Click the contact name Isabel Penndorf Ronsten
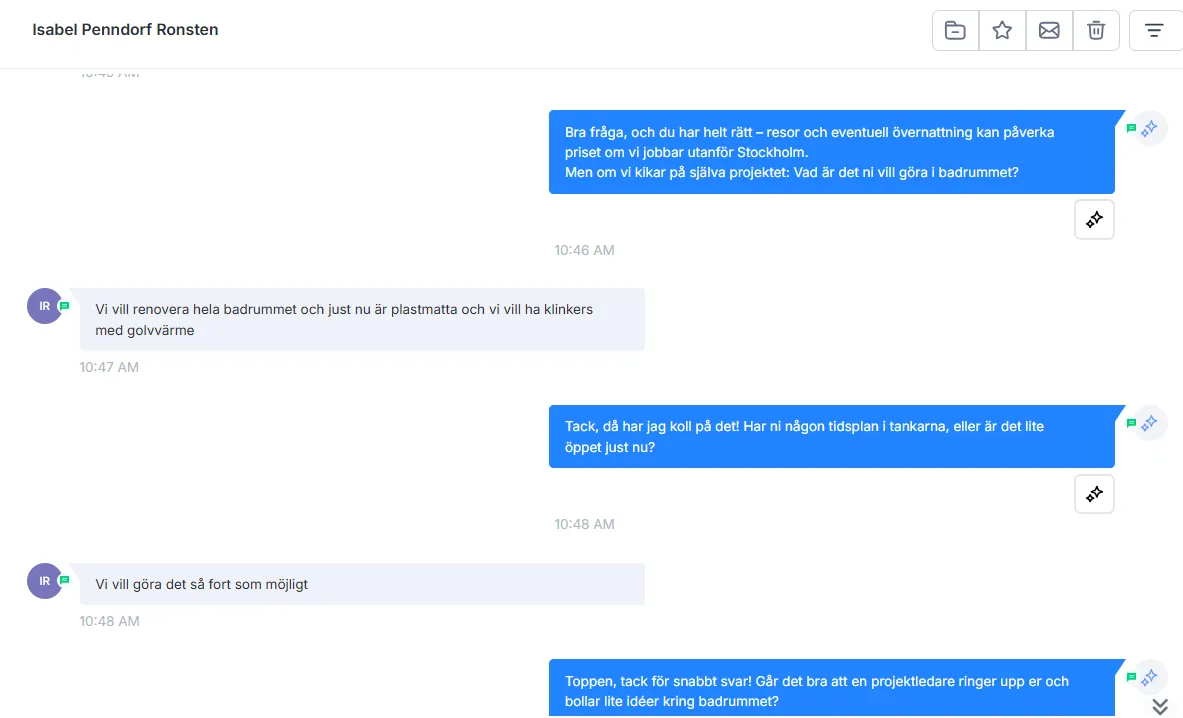Viewport: 1183px width, 718px height. [x=125, y=29]
